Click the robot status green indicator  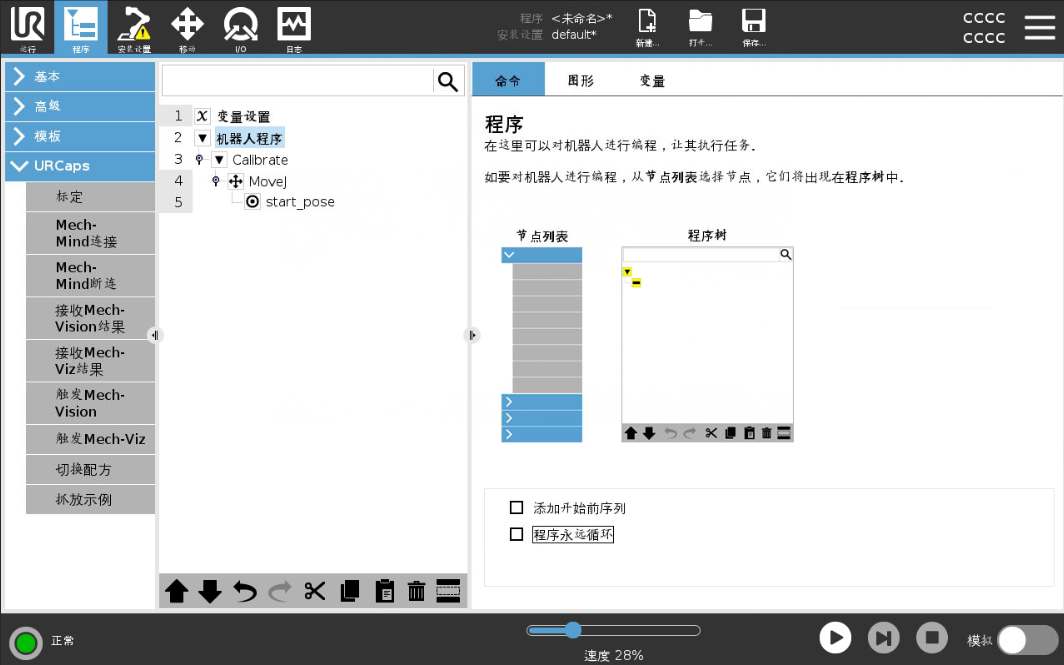click(26, 641)
